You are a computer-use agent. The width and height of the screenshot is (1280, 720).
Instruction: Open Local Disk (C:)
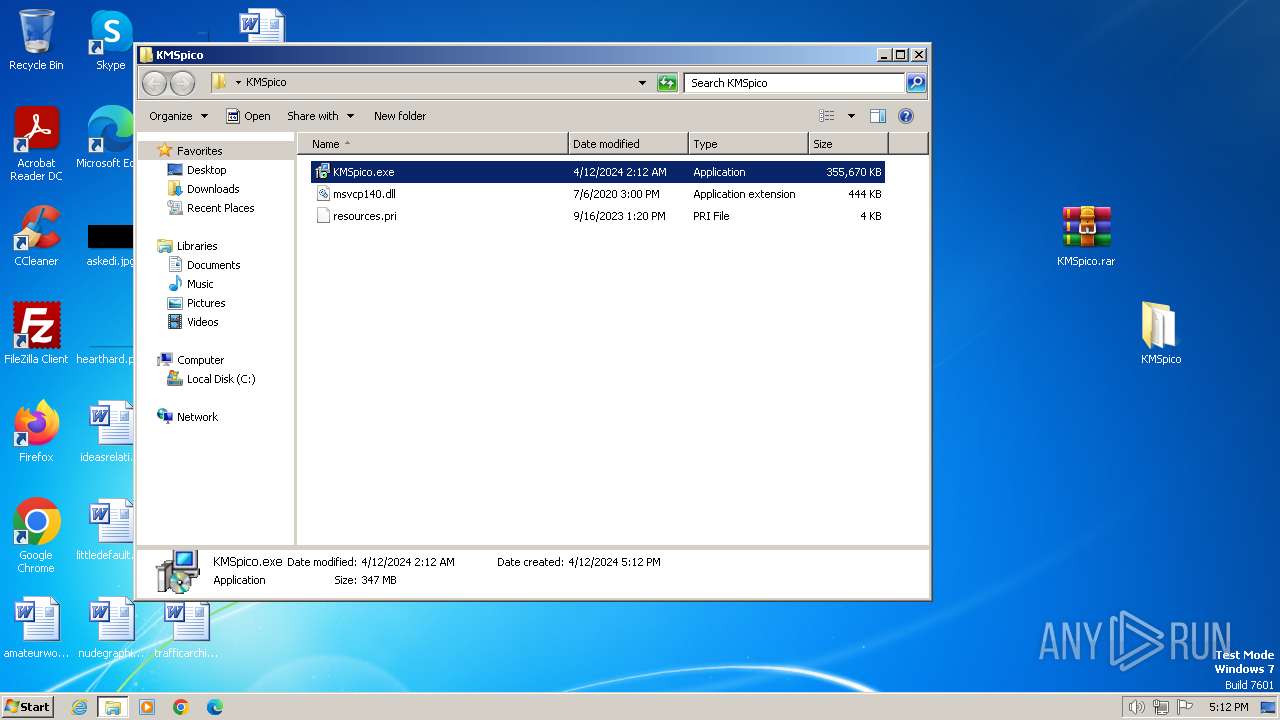click(220, 379)
